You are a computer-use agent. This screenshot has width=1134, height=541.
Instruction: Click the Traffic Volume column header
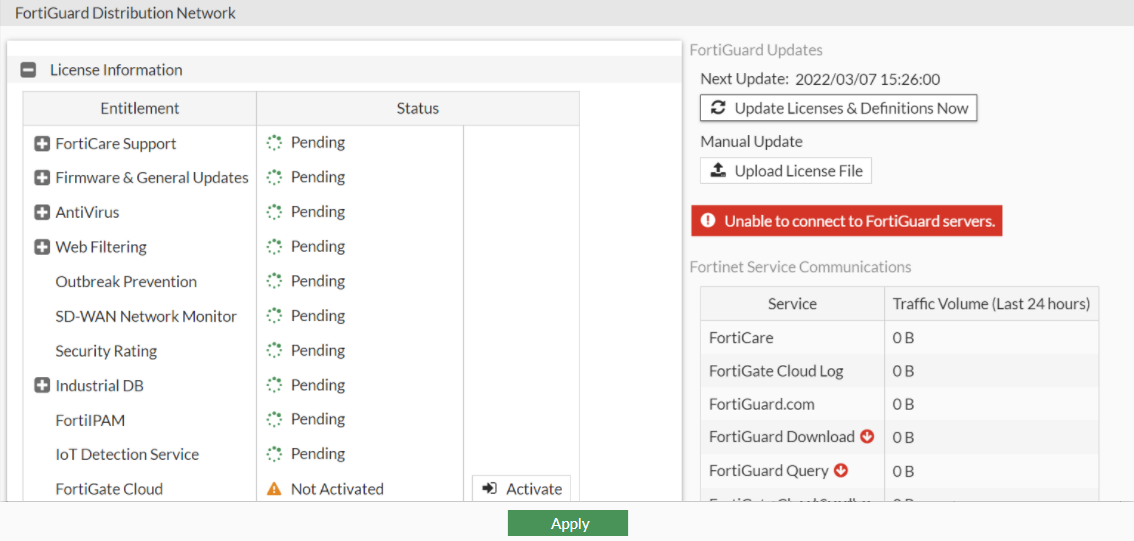pos(991,304)
